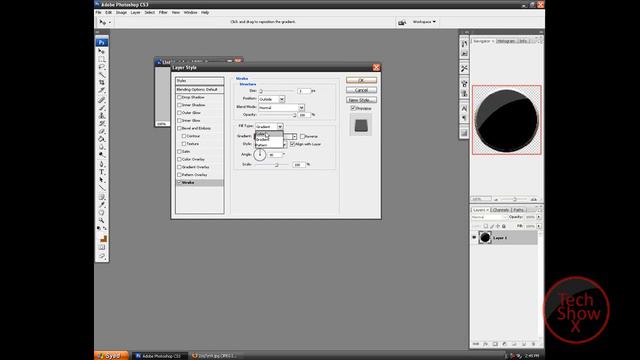Enable Gradient Overlay checkbox

(x=179, y=167)
